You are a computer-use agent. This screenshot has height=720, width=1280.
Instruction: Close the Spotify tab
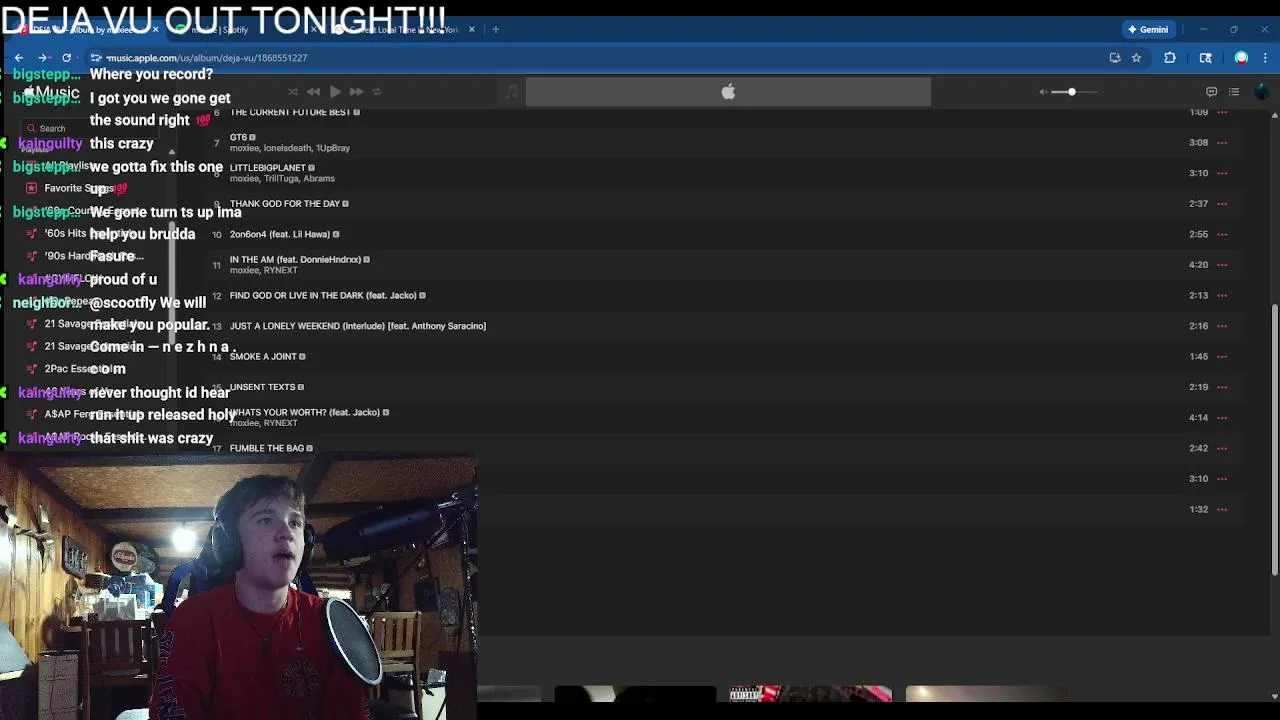click(x=313, y=30)
